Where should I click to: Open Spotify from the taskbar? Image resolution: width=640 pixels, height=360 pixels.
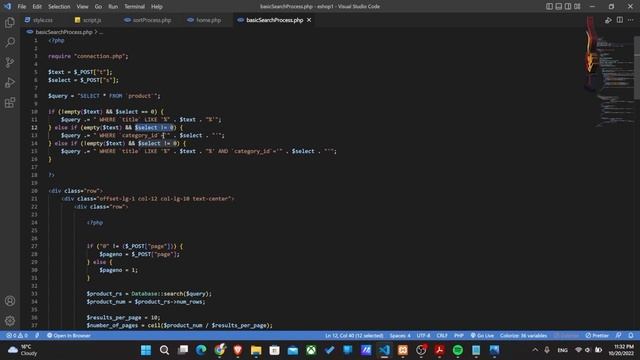tap(458, 350)
